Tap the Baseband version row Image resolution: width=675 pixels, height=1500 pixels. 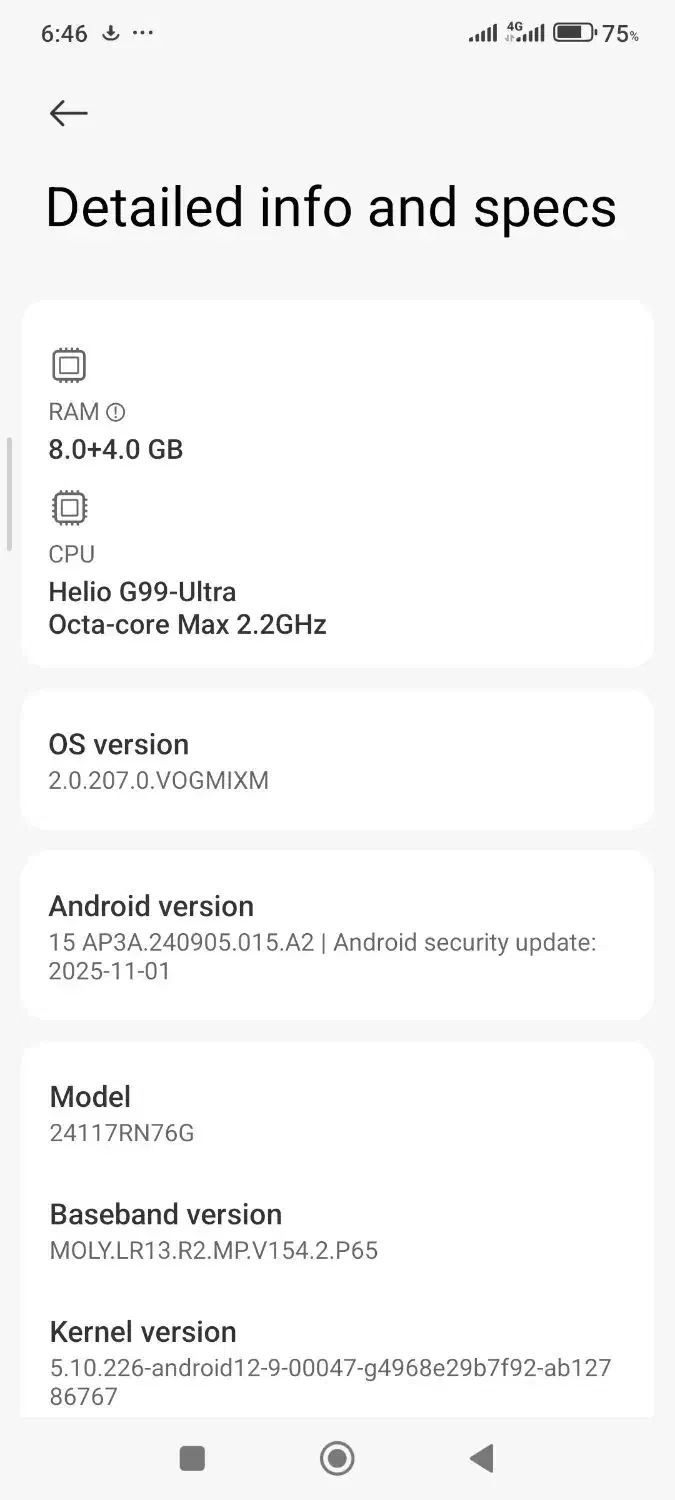click(337, 1231)
